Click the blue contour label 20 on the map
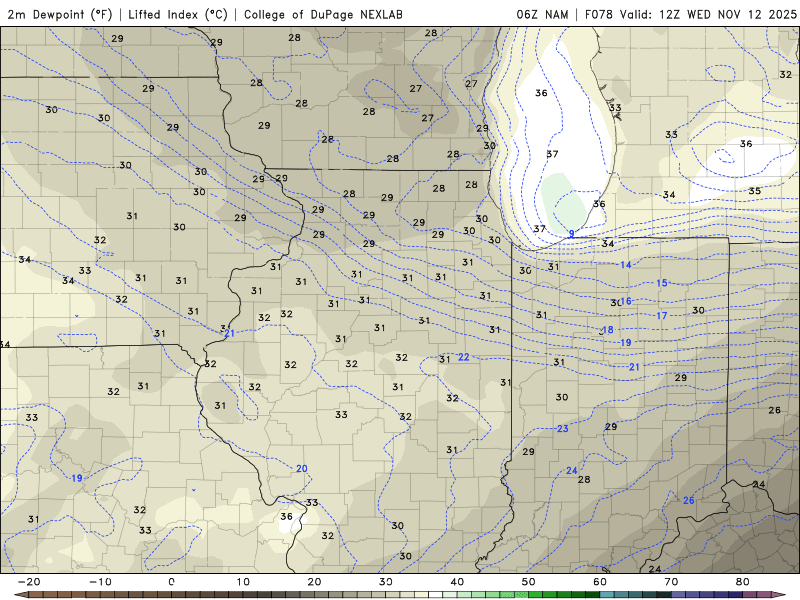The image size is (800, 600). [x=302, y=468]
